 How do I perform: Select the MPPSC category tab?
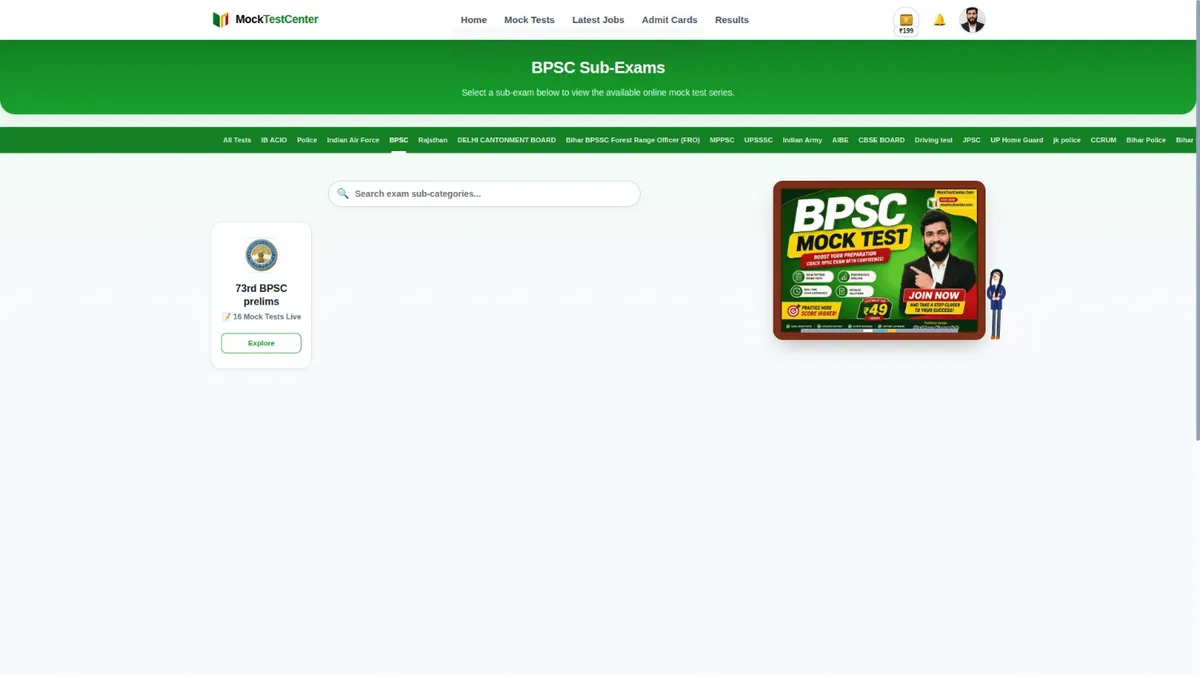[x=722, y=140]
